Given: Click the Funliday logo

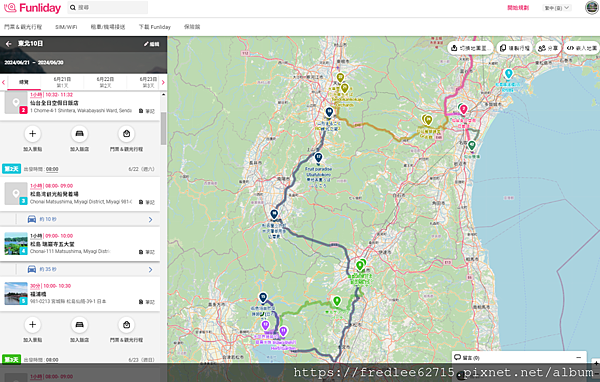Looking at the screenshot, I should point(32,8).
